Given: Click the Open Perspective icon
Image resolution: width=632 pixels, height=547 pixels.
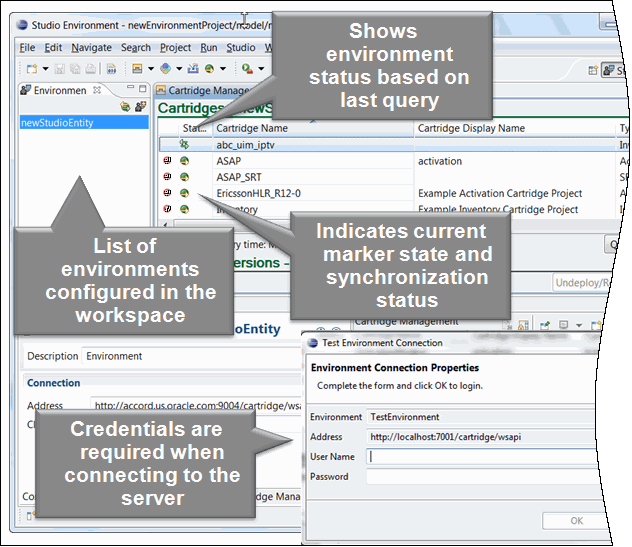Looking at the screenshot, I should coord(592,71).
